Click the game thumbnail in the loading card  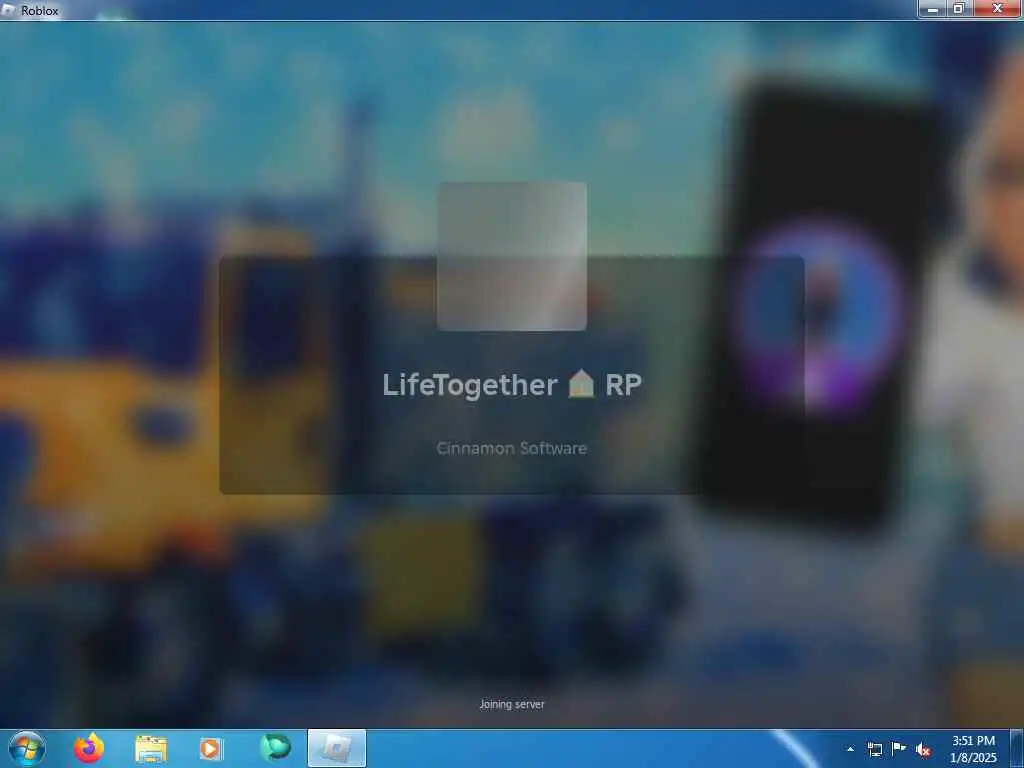(512, 257)
